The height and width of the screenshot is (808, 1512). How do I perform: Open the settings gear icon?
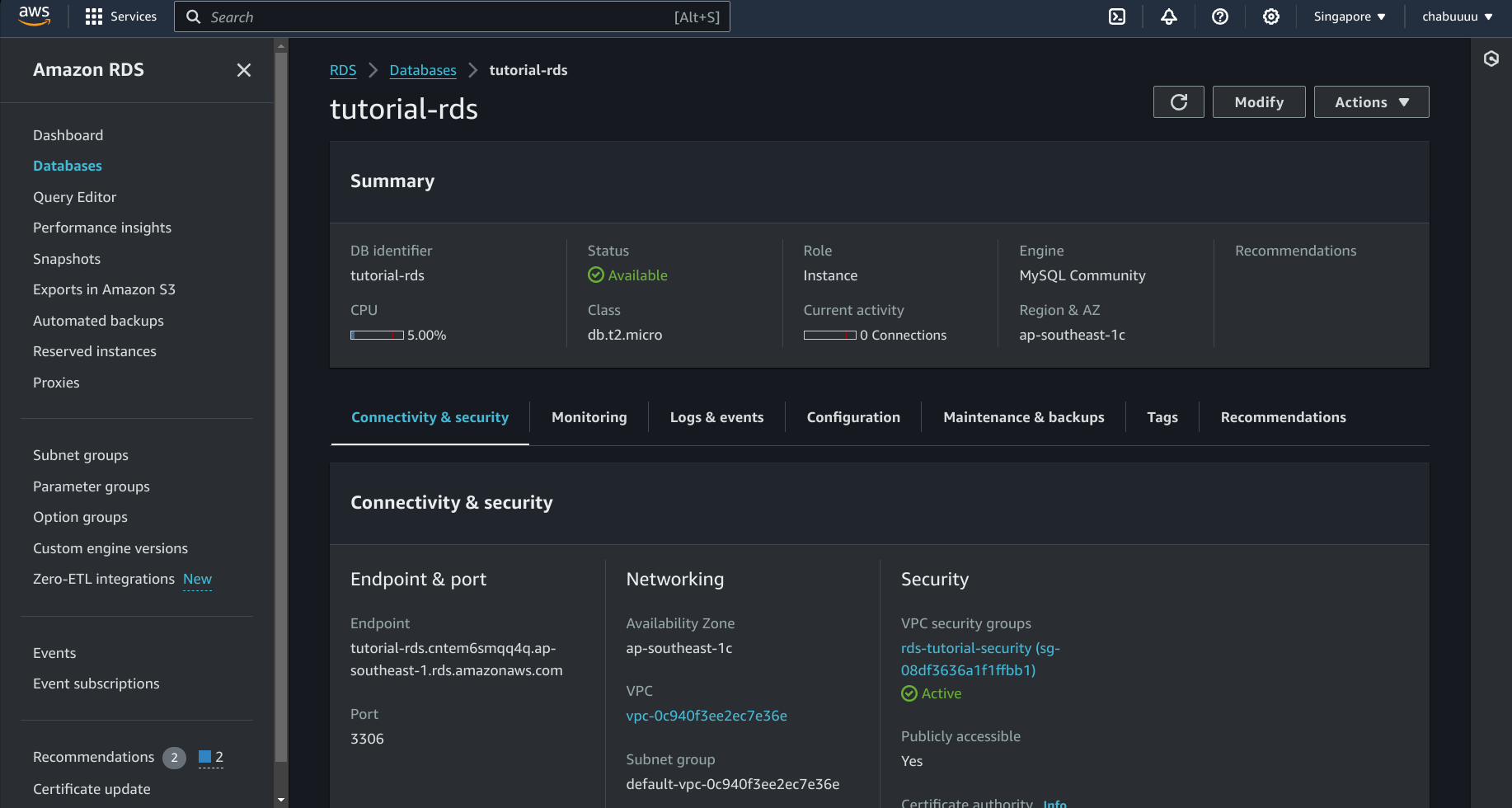pyautogui.click(x=1271, y=16)
